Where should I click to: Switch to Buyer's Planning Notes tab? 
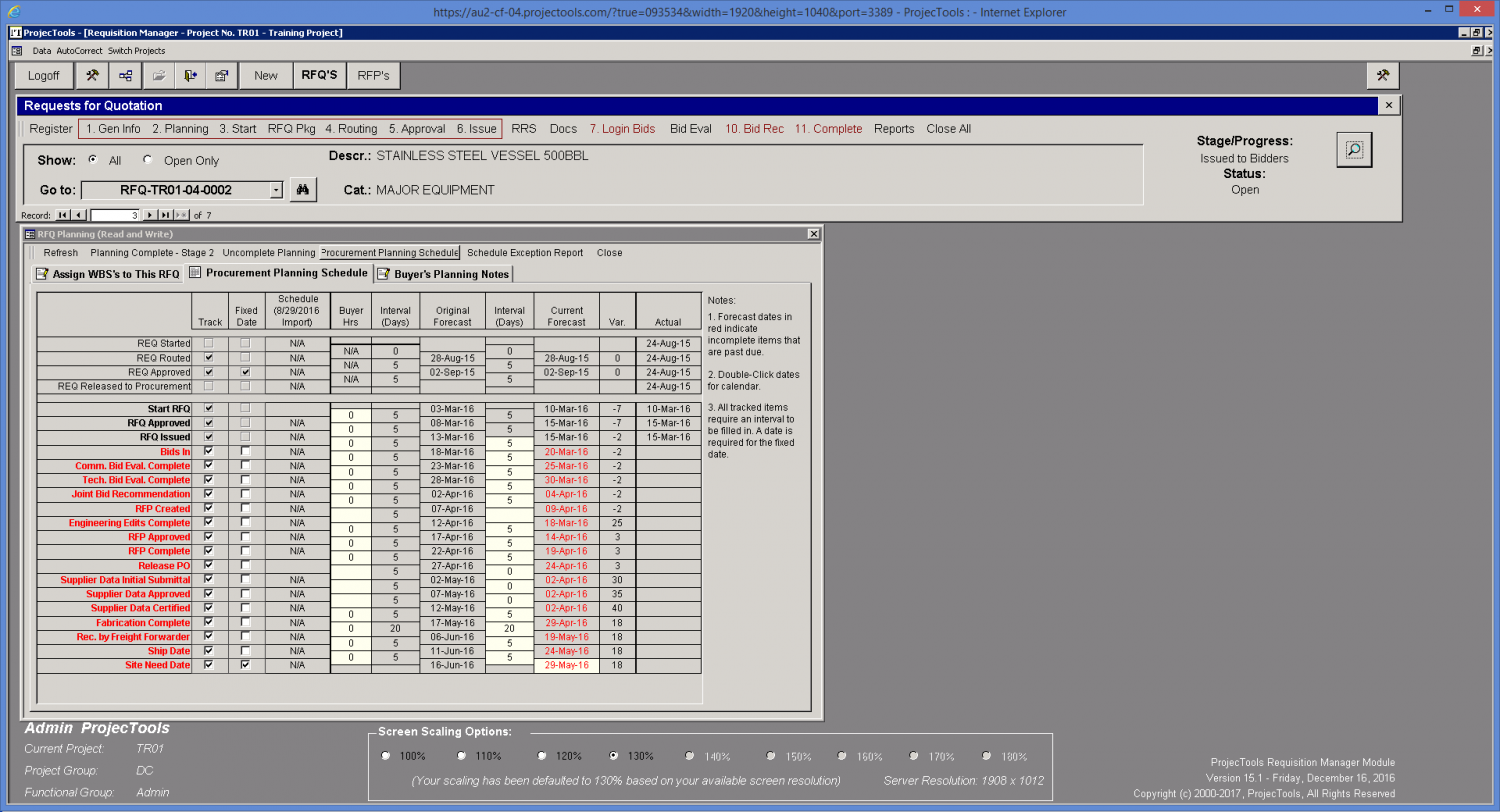[x=444, y=274]
